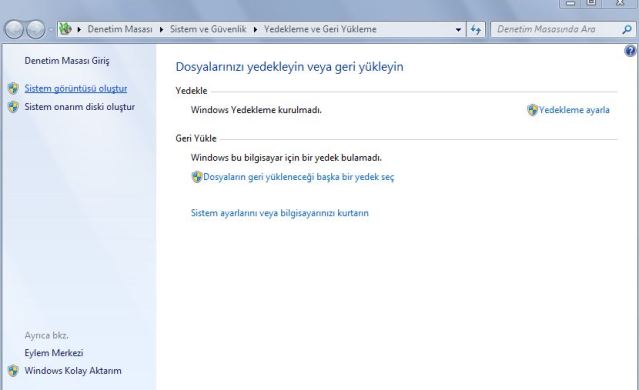Click the Geri Yükle section label

(196, 139)
